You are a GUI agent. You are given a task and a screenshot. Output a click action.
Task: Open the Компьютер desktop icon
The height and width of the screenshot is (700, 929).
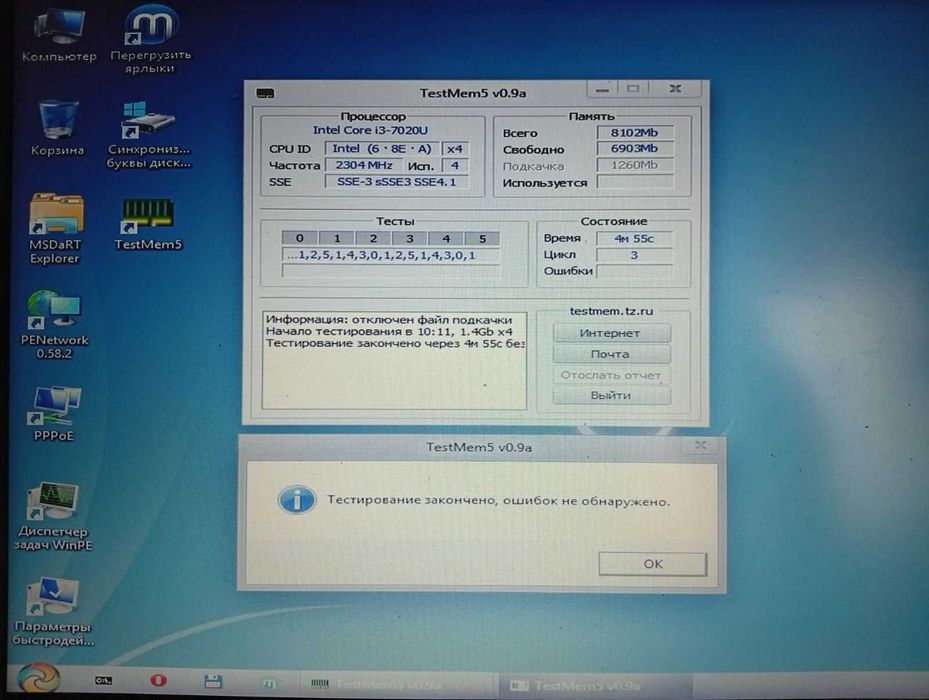58,34
